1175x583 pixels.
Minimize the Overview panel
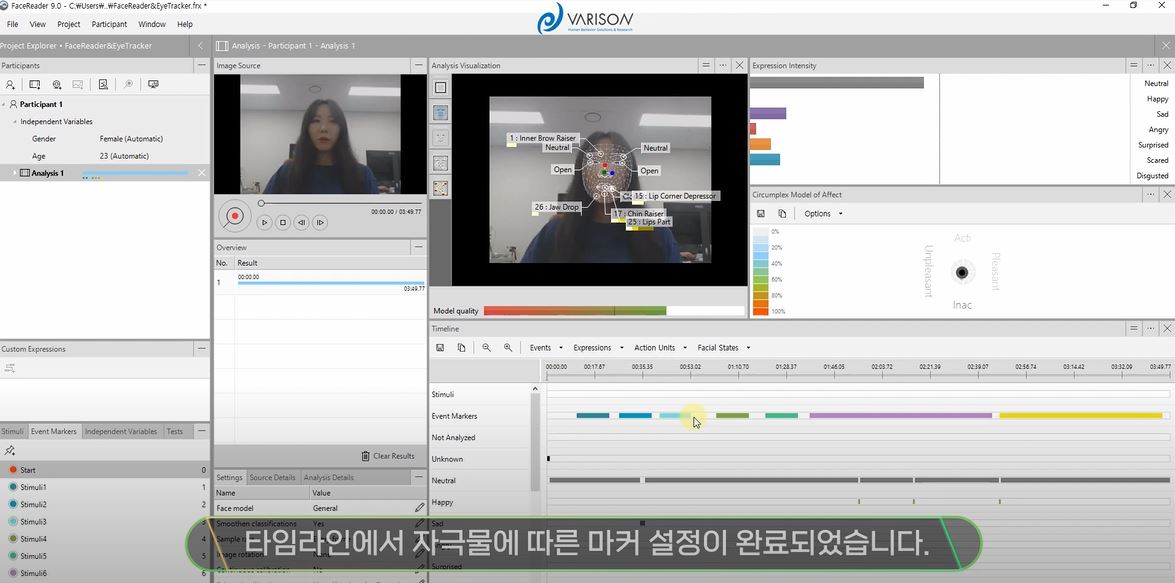coord(417,247)
